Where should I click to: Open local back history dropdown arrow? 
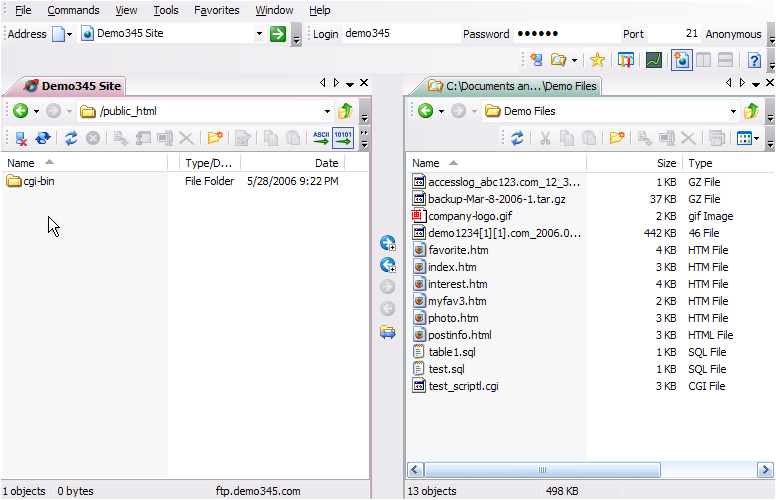[441, 111]
